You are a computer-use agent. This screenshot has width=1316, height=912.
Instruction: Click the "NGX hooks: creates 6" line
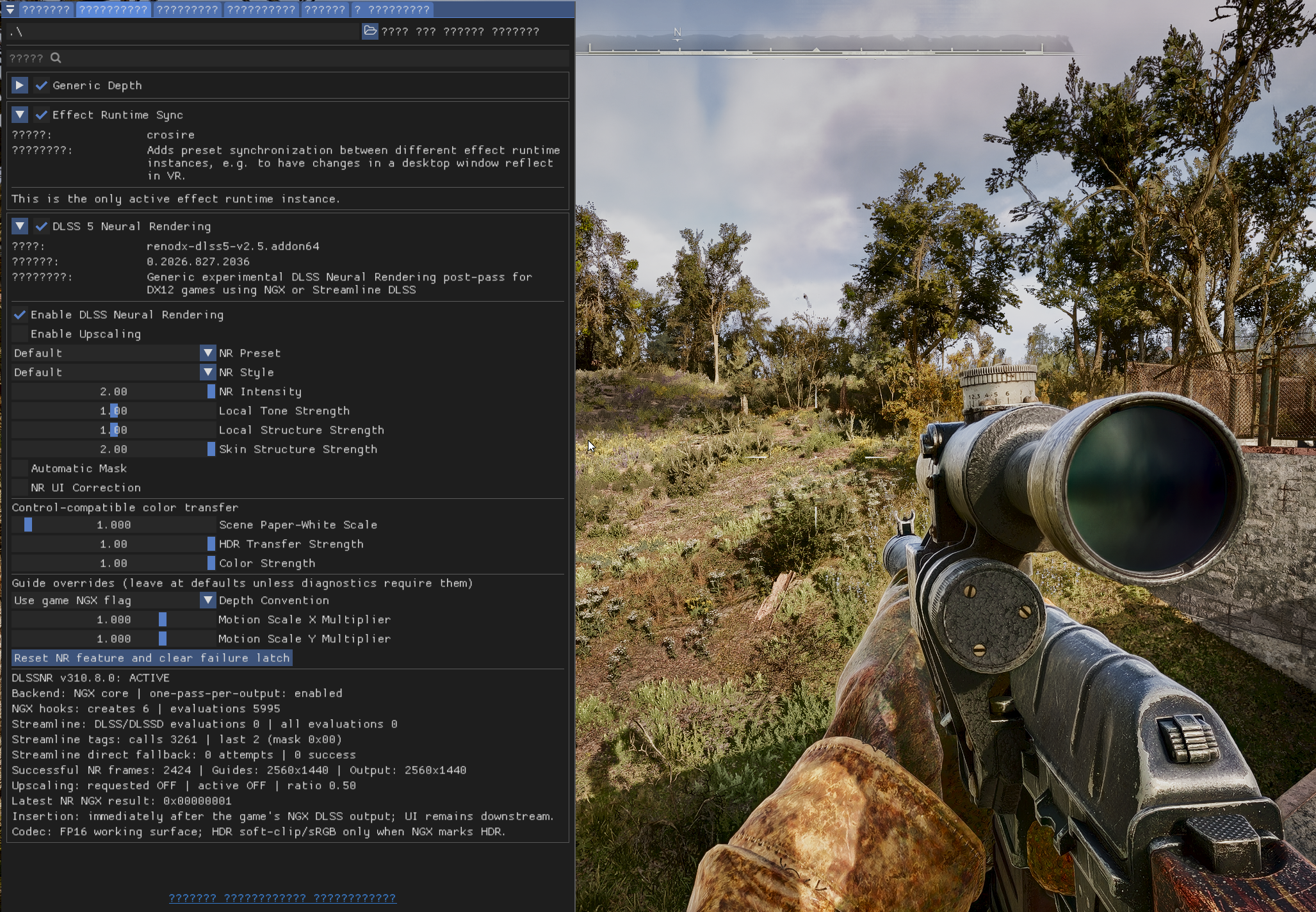coord(146,708)
